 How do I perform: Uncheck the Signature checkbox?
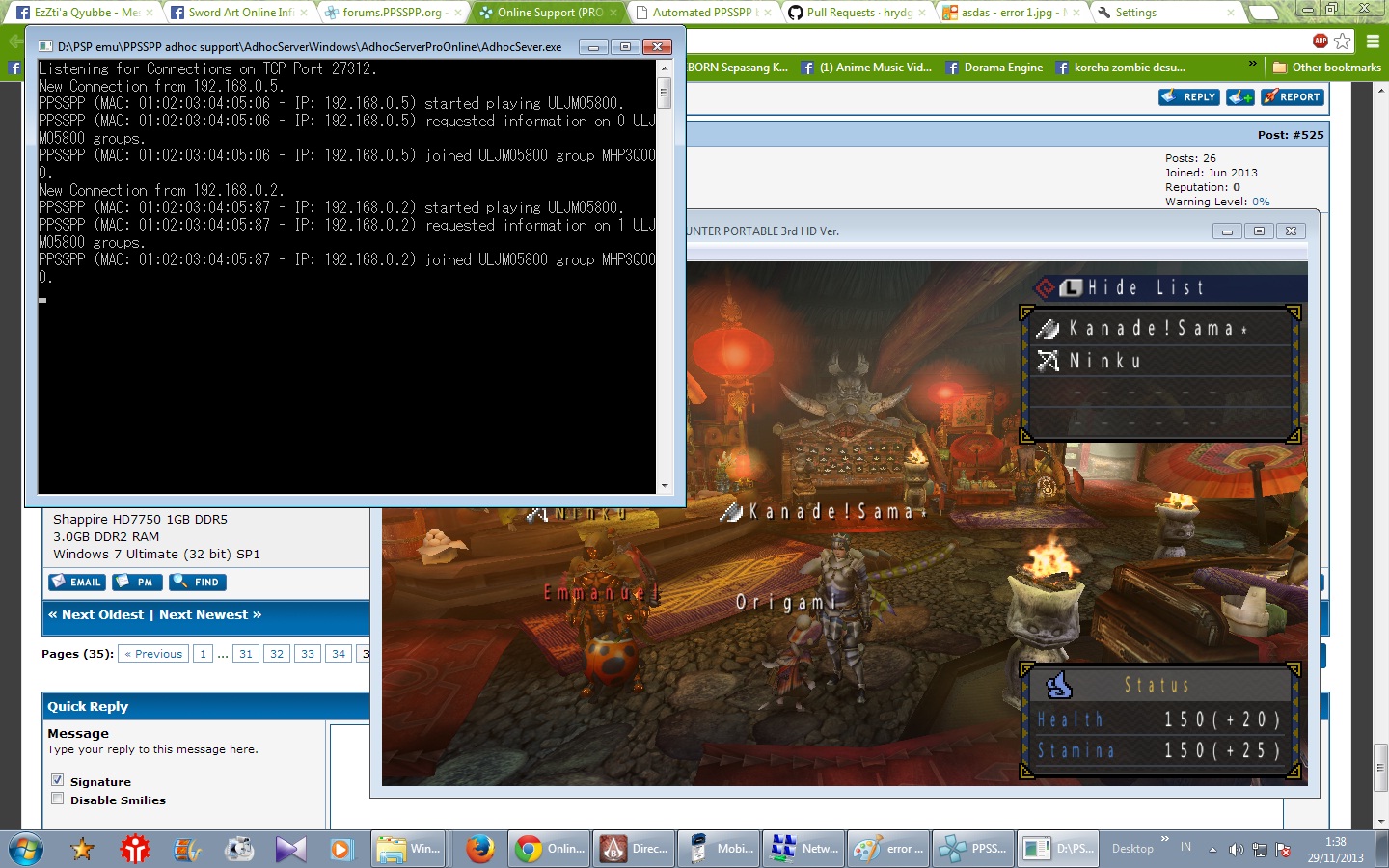click(58, 780)
